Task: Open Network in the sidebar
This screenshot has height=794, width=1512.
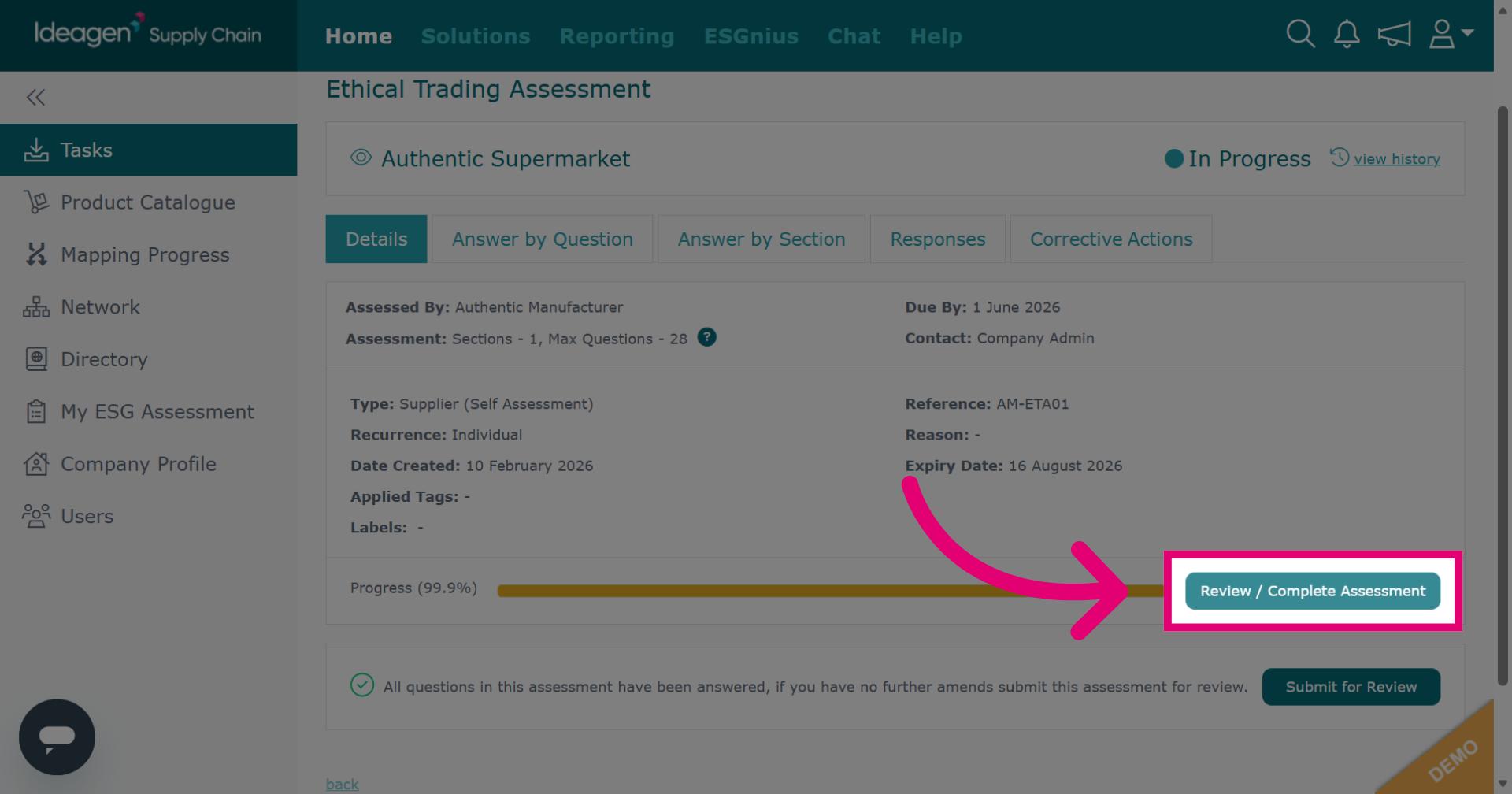Action: [148, 307]
